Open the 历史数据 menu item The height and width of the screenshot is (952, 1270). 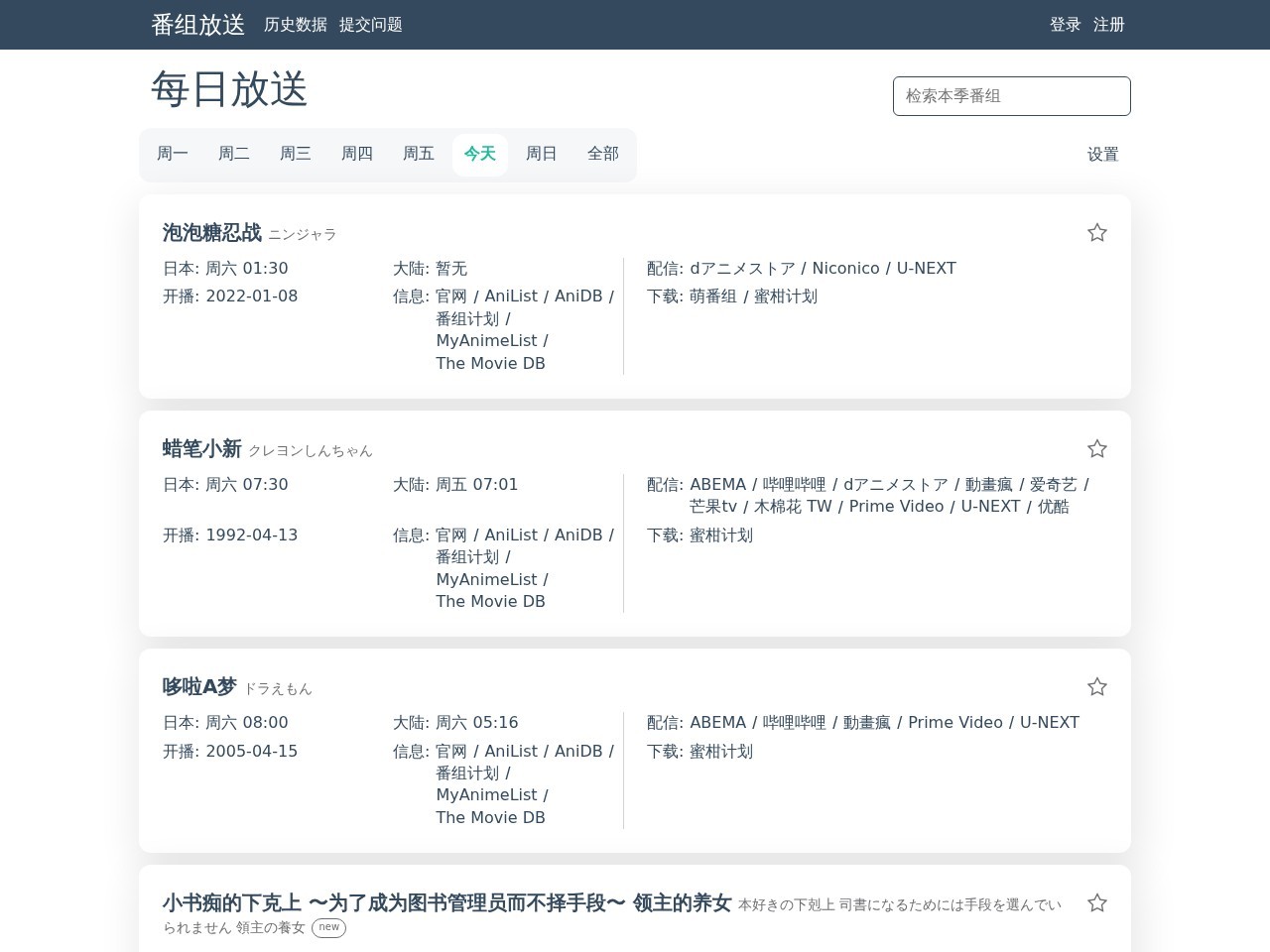pos(295,25)
